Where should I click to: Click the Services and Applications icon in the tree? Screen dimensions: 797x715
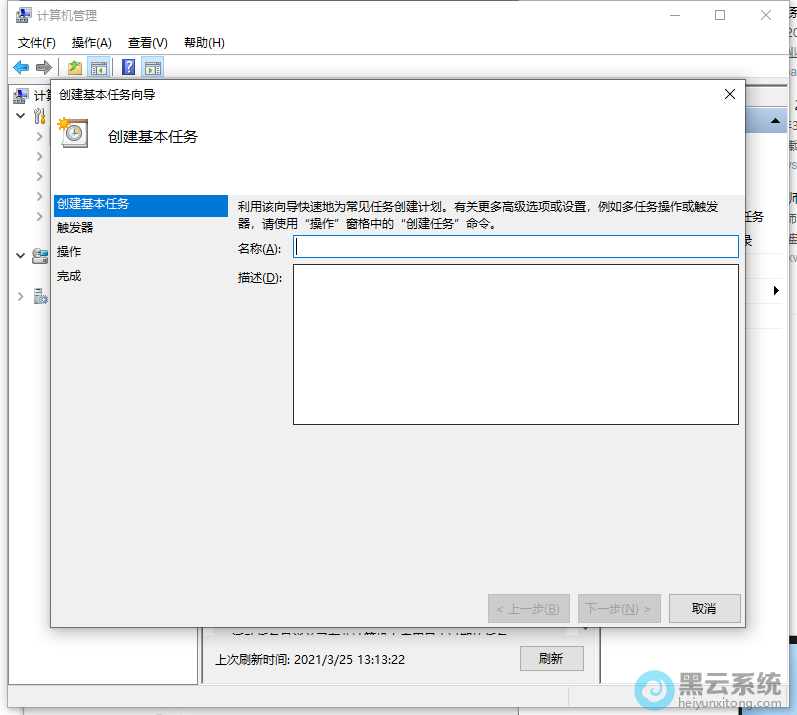pos(40,296)
